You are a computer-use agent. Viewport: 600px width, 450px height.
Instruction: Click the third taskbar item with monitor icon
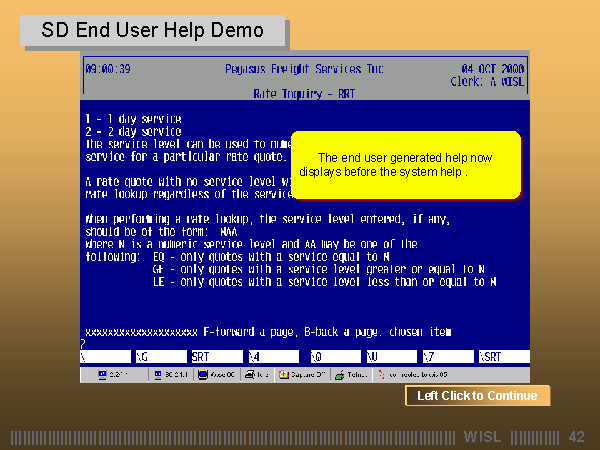(x=218, y=376)
